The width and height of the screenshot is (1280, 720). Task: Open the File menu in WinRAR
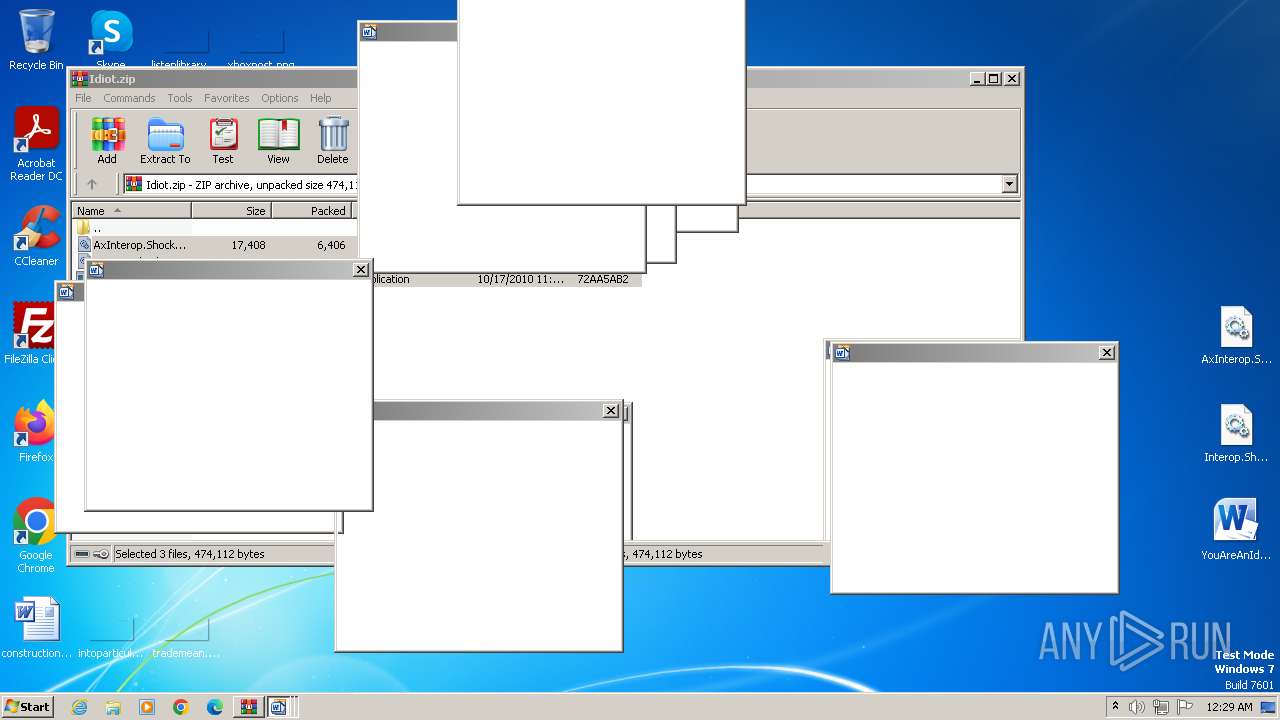click(83, 98)
